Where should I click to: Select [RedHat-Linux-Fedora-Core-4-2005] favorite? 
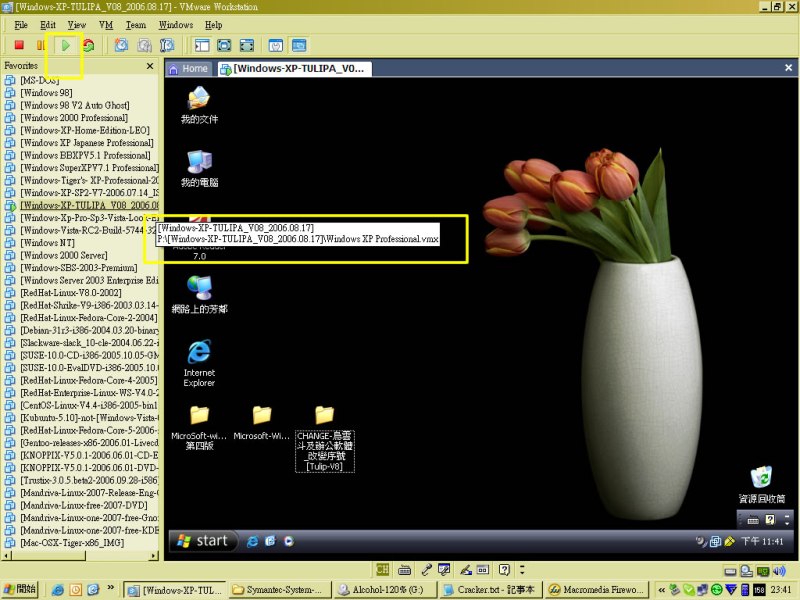click(x=89, y=380)
